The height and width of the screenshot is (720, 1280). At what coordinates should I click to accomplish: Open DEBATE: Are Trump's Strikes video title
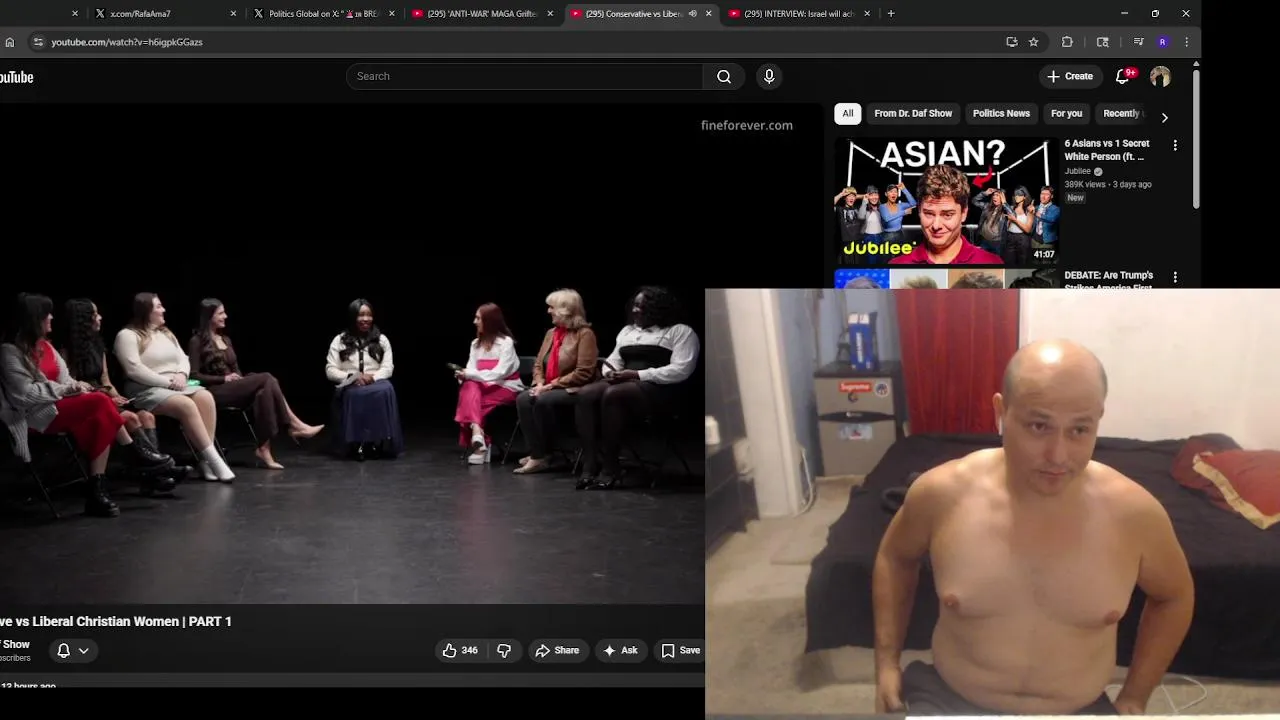1109,281
